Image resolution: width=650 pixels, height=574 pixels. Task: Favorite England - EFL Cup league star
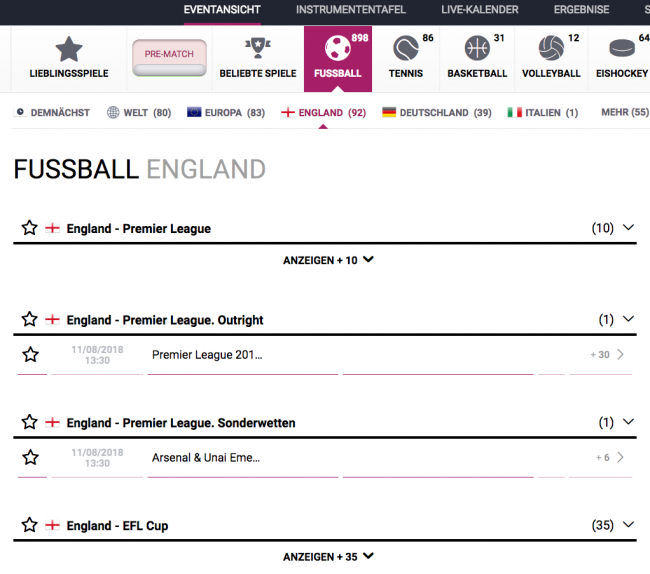point(30,525)
